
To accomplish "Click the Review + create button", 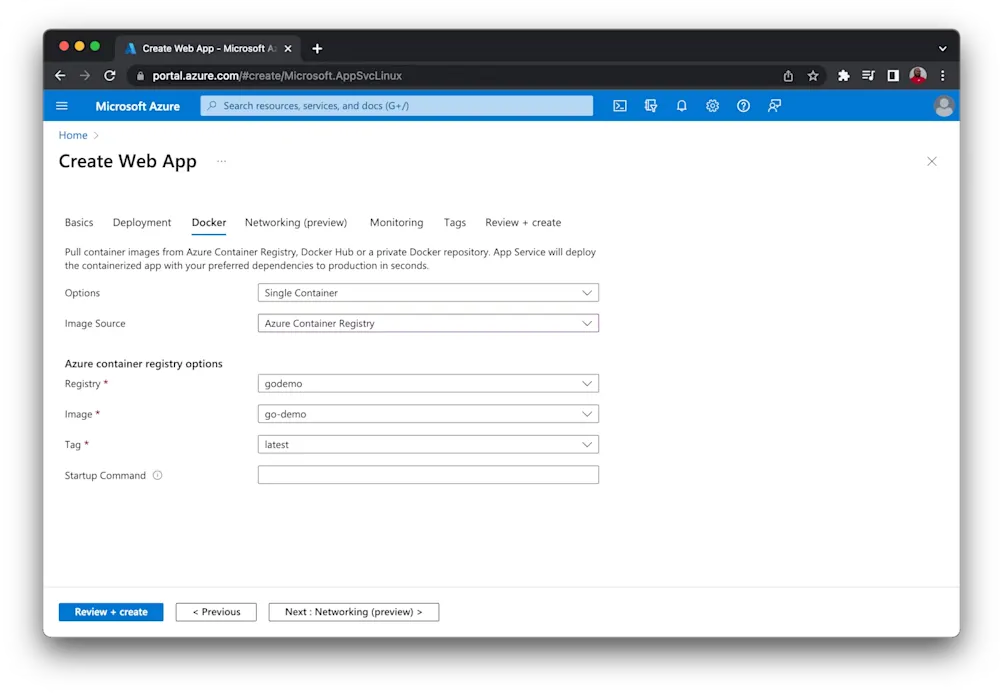I will [110, 611].
